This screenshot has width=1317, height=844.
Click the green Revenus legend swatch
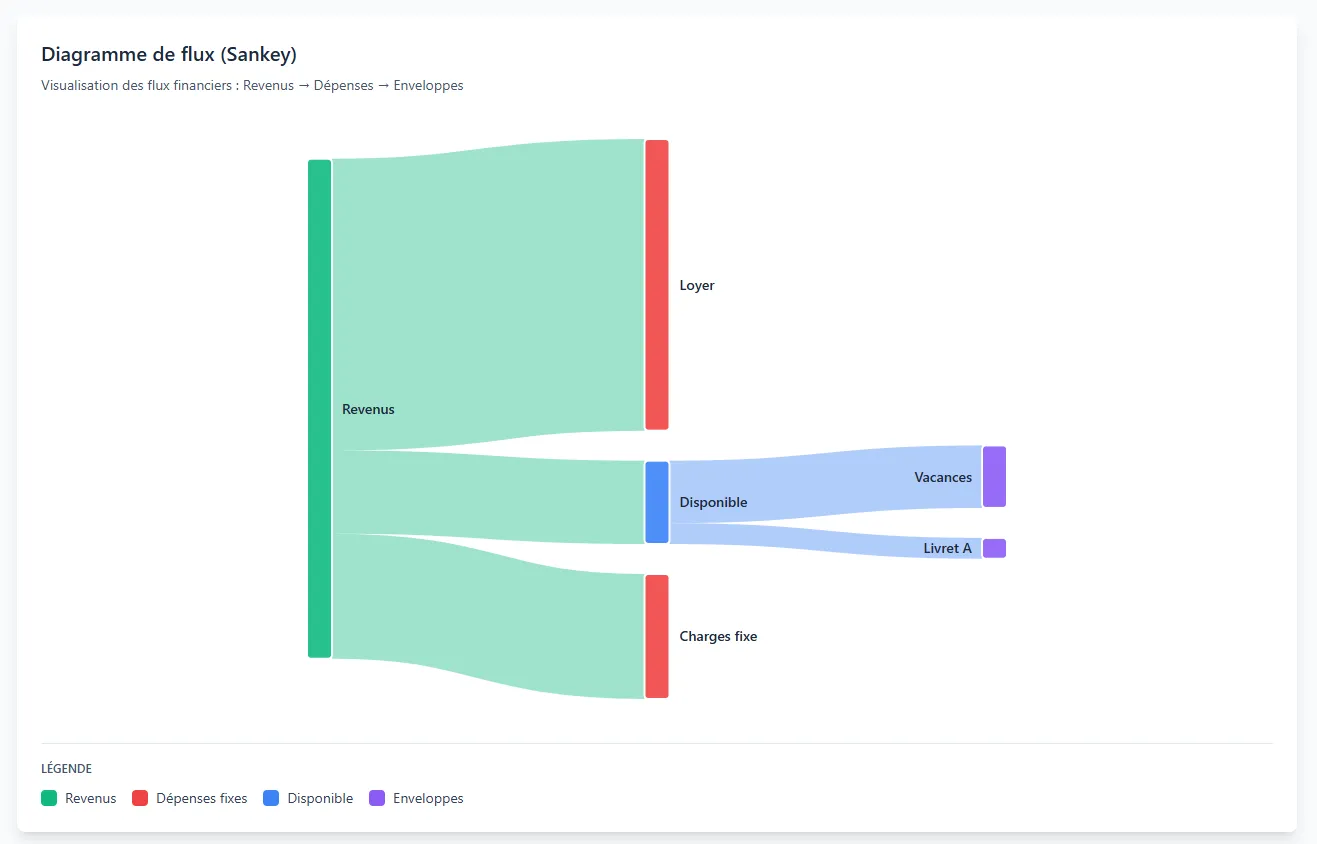(x=49, y=798)
